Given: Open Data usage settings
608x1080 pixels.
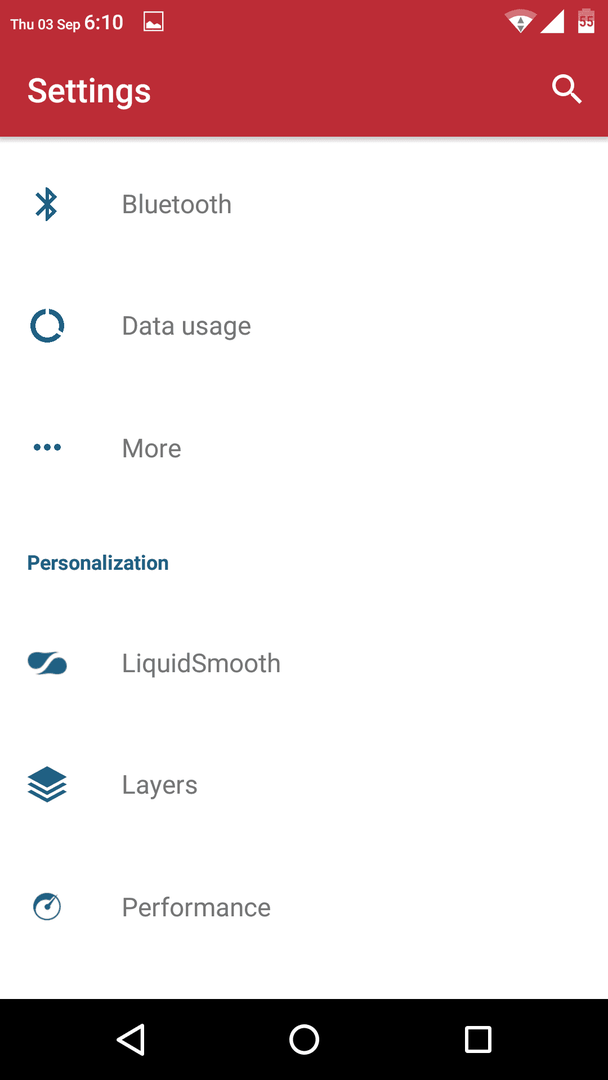Looking at the screenshot, I should pyautogui.click(x=304, y=326).
